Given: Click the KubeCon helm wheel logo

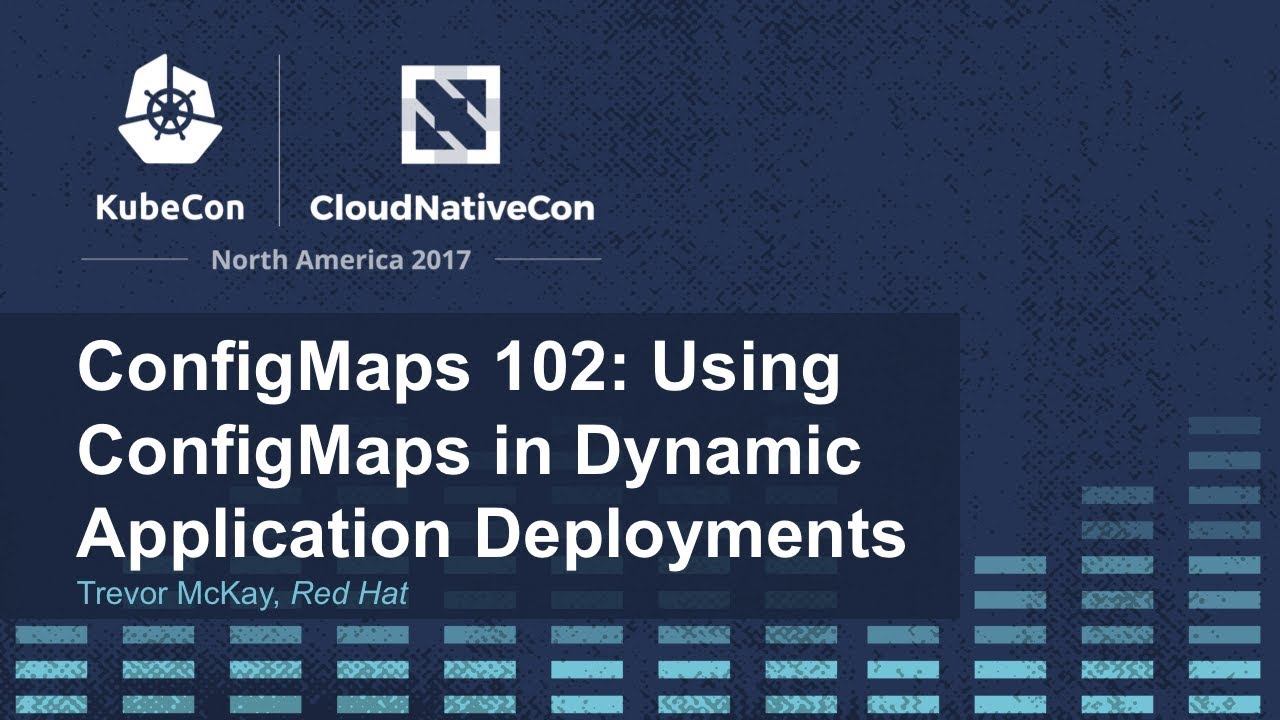Looking at the screenshot, I should click(x=168, y=109).
